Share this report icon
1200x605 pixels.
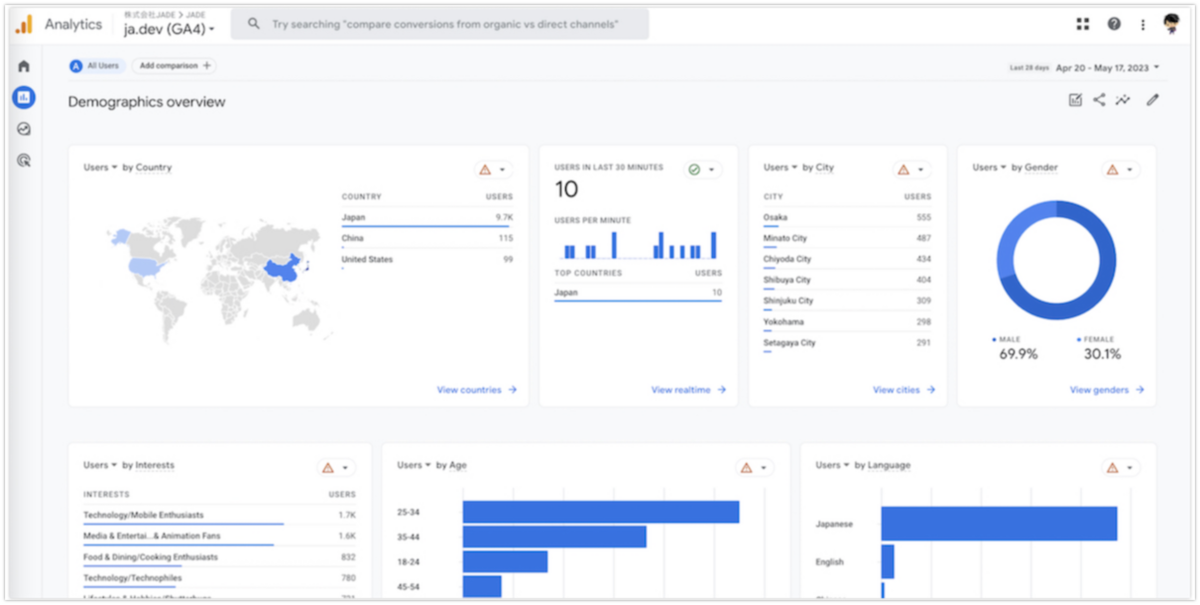(1099, 100)
